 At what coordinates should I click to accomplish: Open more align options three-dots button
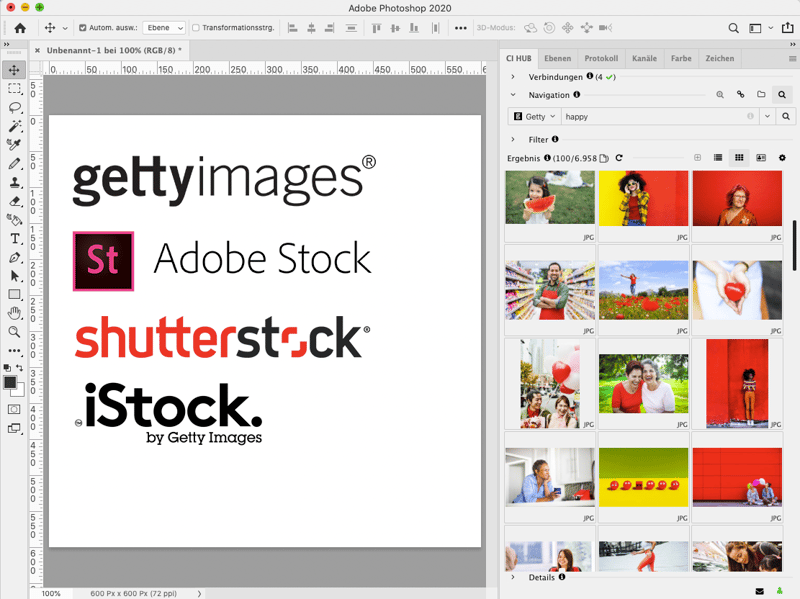tap(460, 28)
